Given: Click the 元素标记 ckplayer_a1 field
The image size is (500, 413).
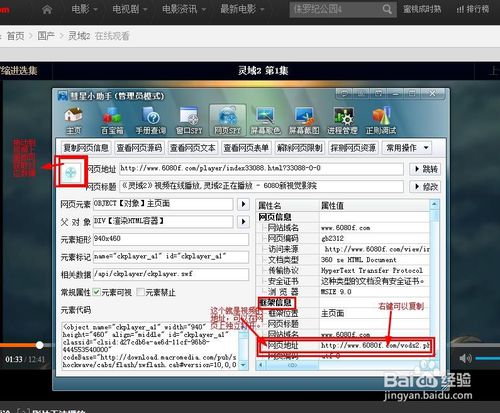Looking at the screenshot, I should (171, 257).
